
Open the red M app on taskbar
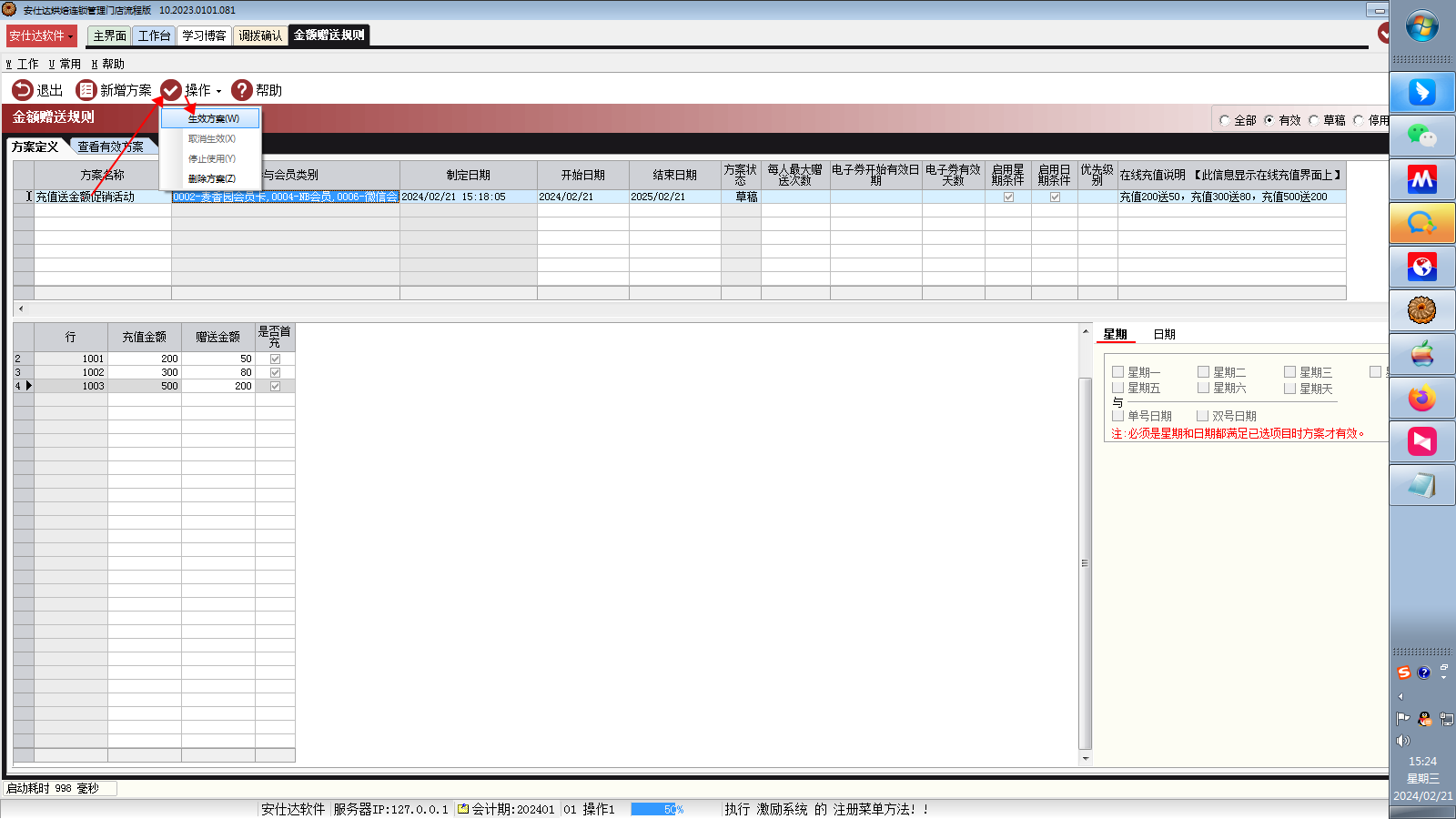tap(1422, 179)
